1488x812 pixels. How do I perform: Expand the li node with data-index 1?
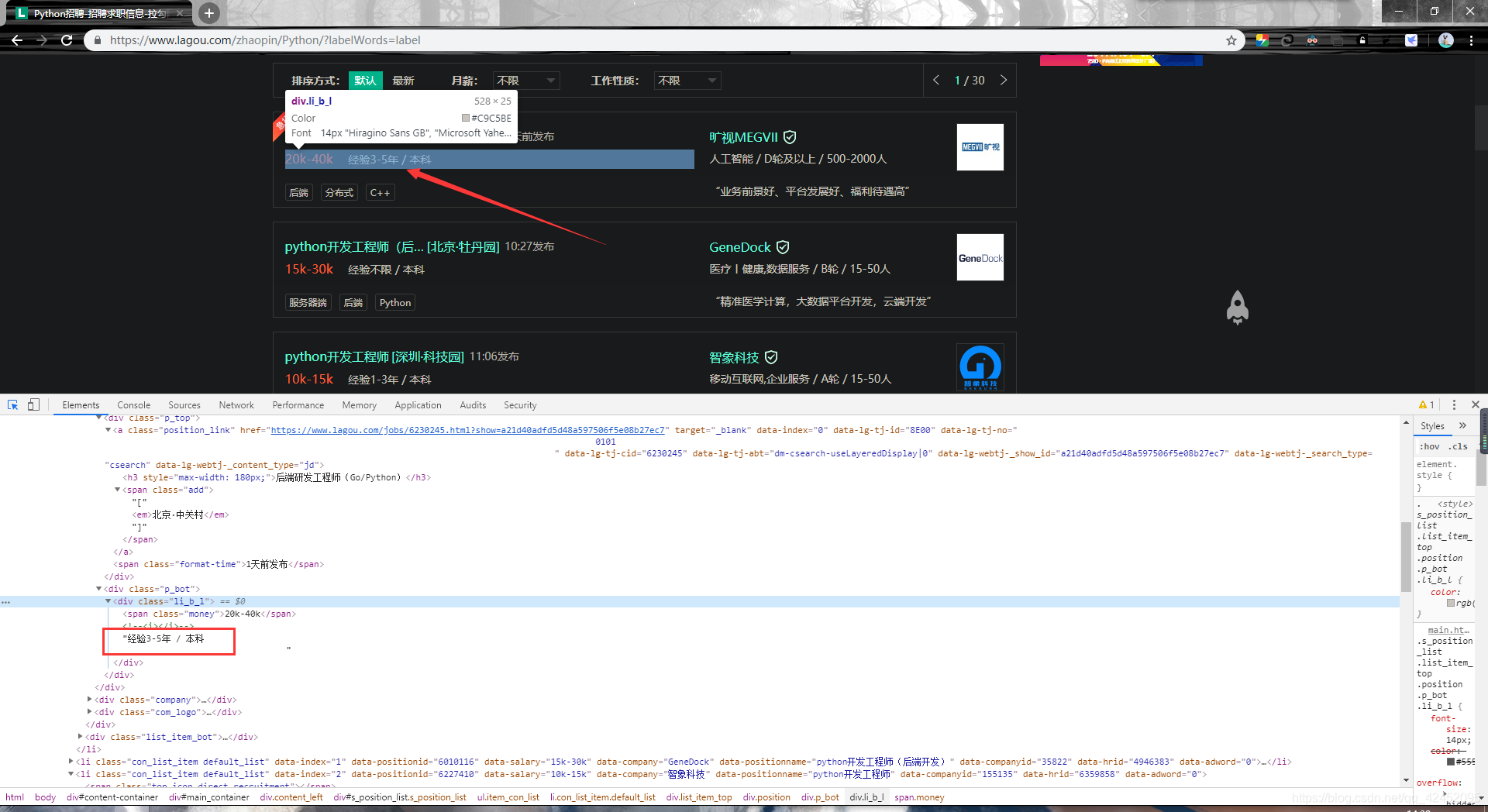coord(71,762)
